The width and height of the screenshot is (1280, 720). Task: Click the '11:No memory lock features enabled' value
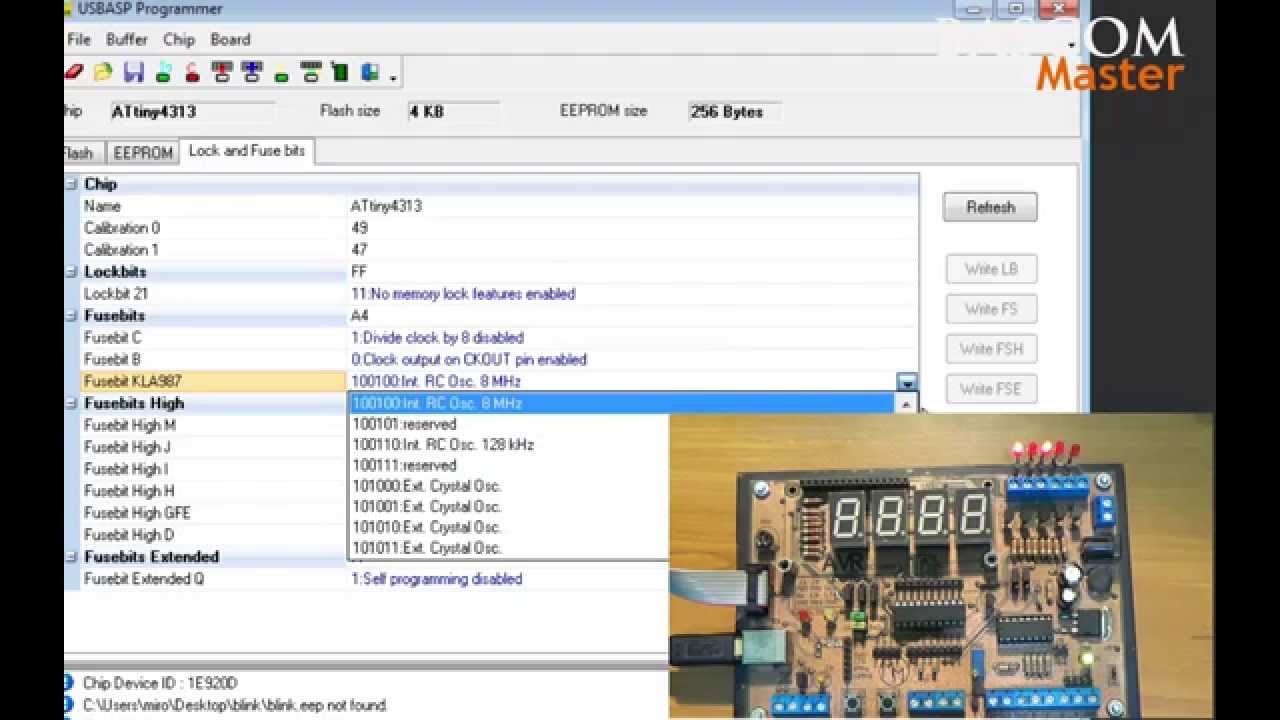click(x=463, y=294)
